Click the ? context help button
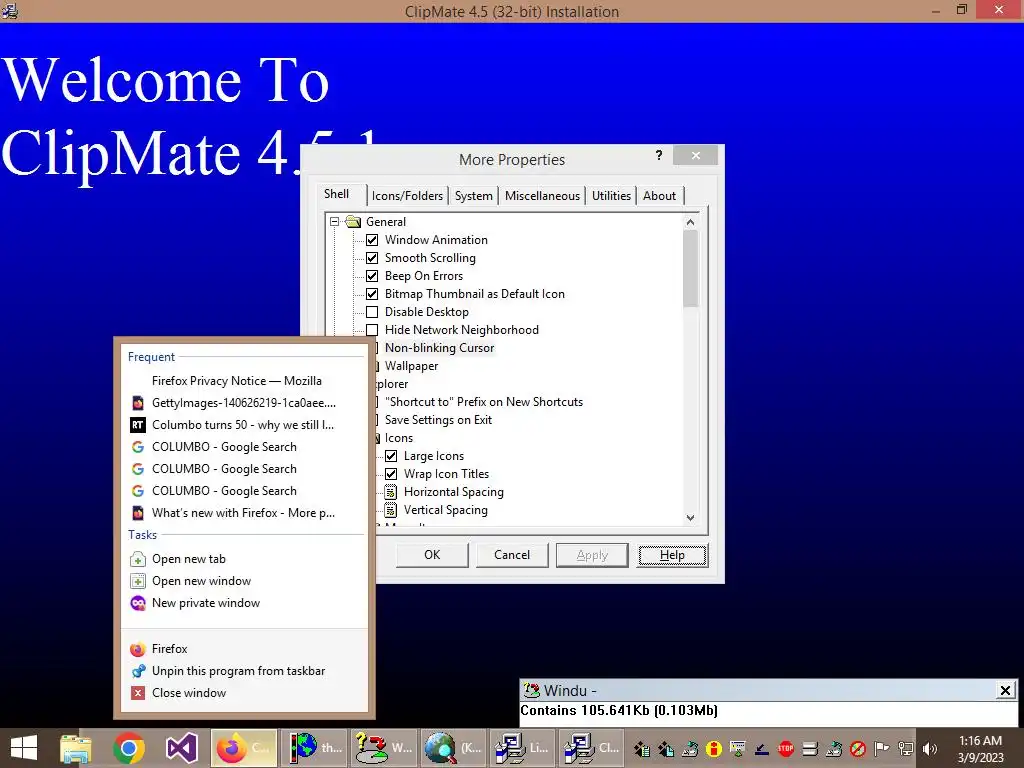Viewport: 1024px width, 768px height. pos(659,155)
